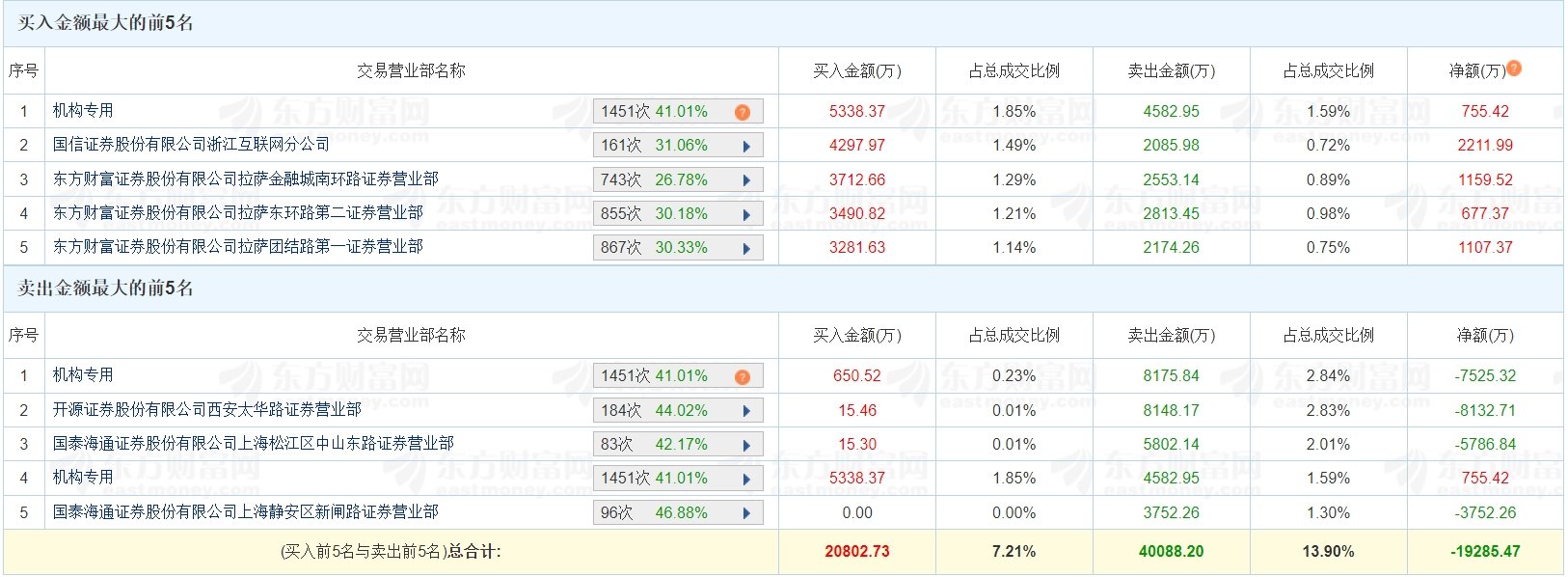Click the orange help icon beside 净额(万) header
The image size is (1568, 577).
point(1514,69)
